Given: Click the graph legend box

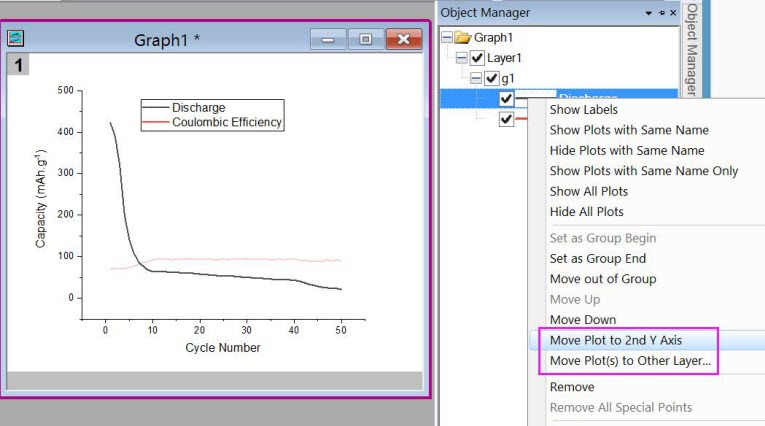Looking at the screenshot, I should (213, 115).
